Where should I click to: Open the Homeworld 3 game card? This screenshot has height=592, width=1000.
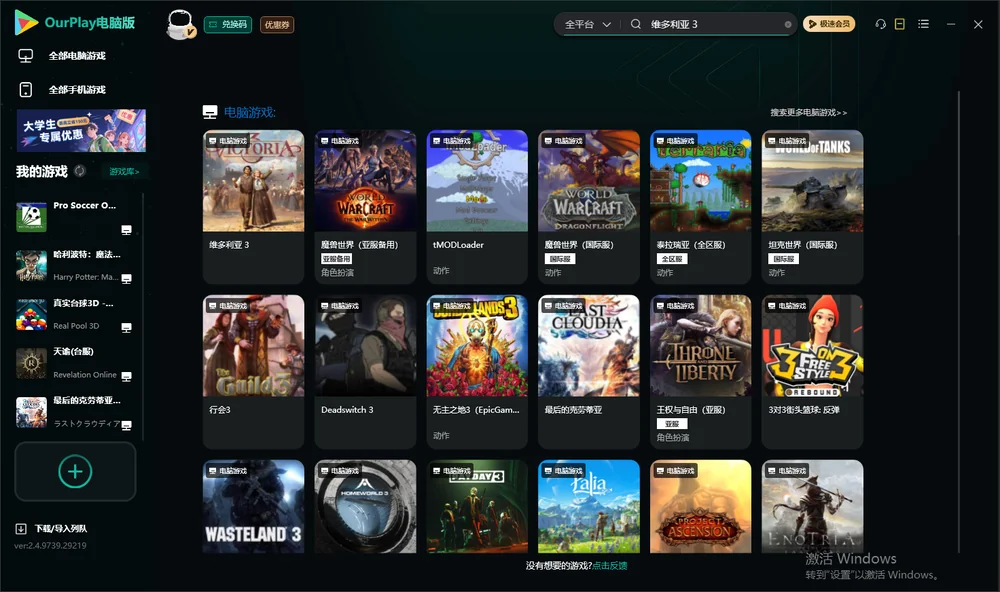pyautogui.click(x=365, y=507)
